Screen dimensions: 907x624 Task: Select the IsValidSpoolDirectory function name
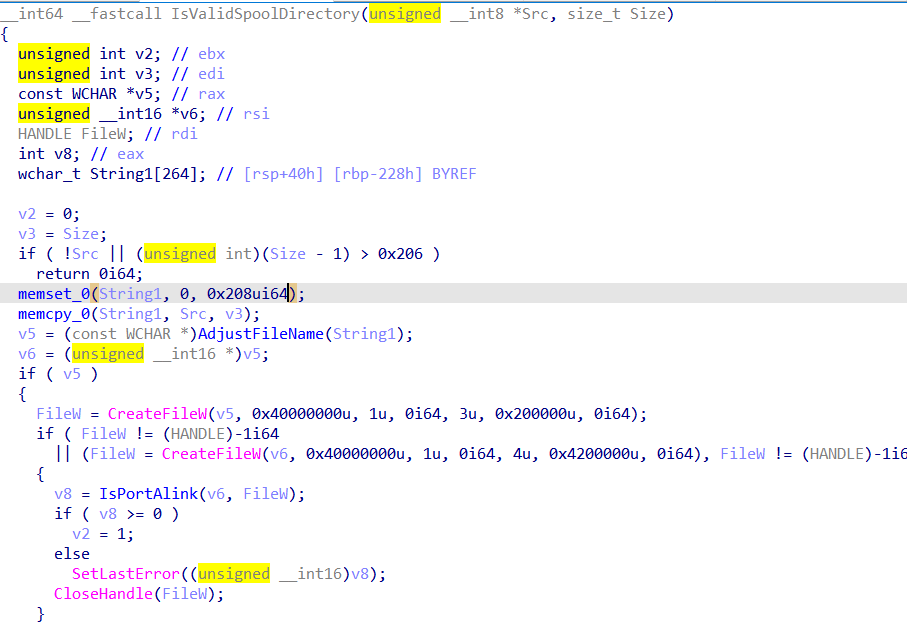click(x=266, y=14)
